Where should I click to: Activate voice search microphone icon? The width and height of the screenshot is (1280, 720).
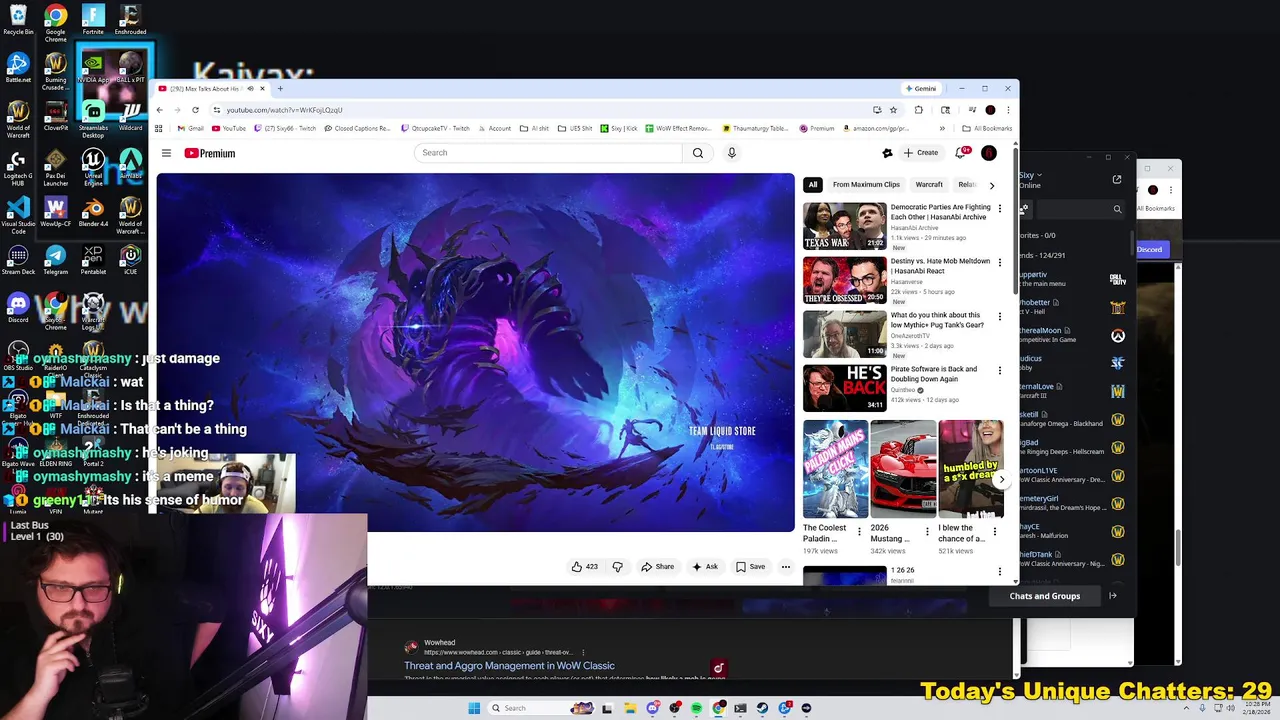point(732,153)
